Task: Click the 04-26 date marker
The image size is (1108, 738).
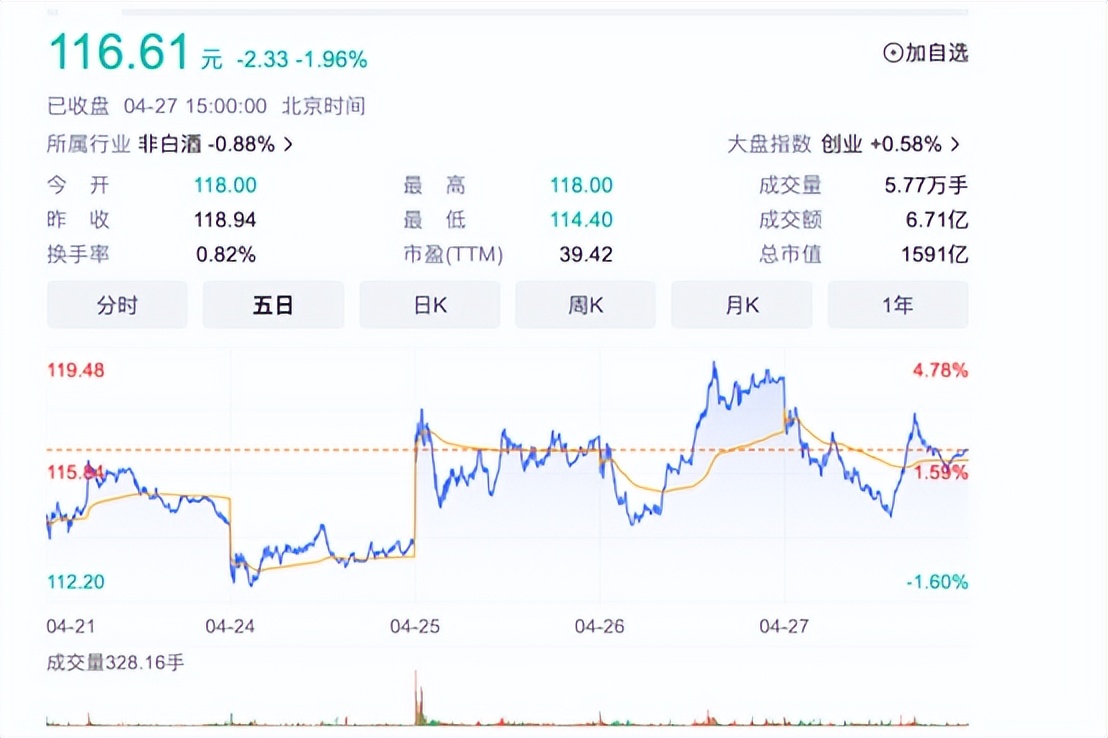Action: coord(599,626)
